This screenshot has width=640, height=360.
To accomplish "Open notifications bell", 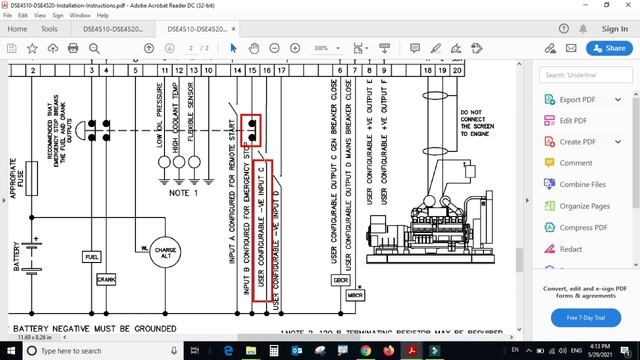I will pos(583,29).
